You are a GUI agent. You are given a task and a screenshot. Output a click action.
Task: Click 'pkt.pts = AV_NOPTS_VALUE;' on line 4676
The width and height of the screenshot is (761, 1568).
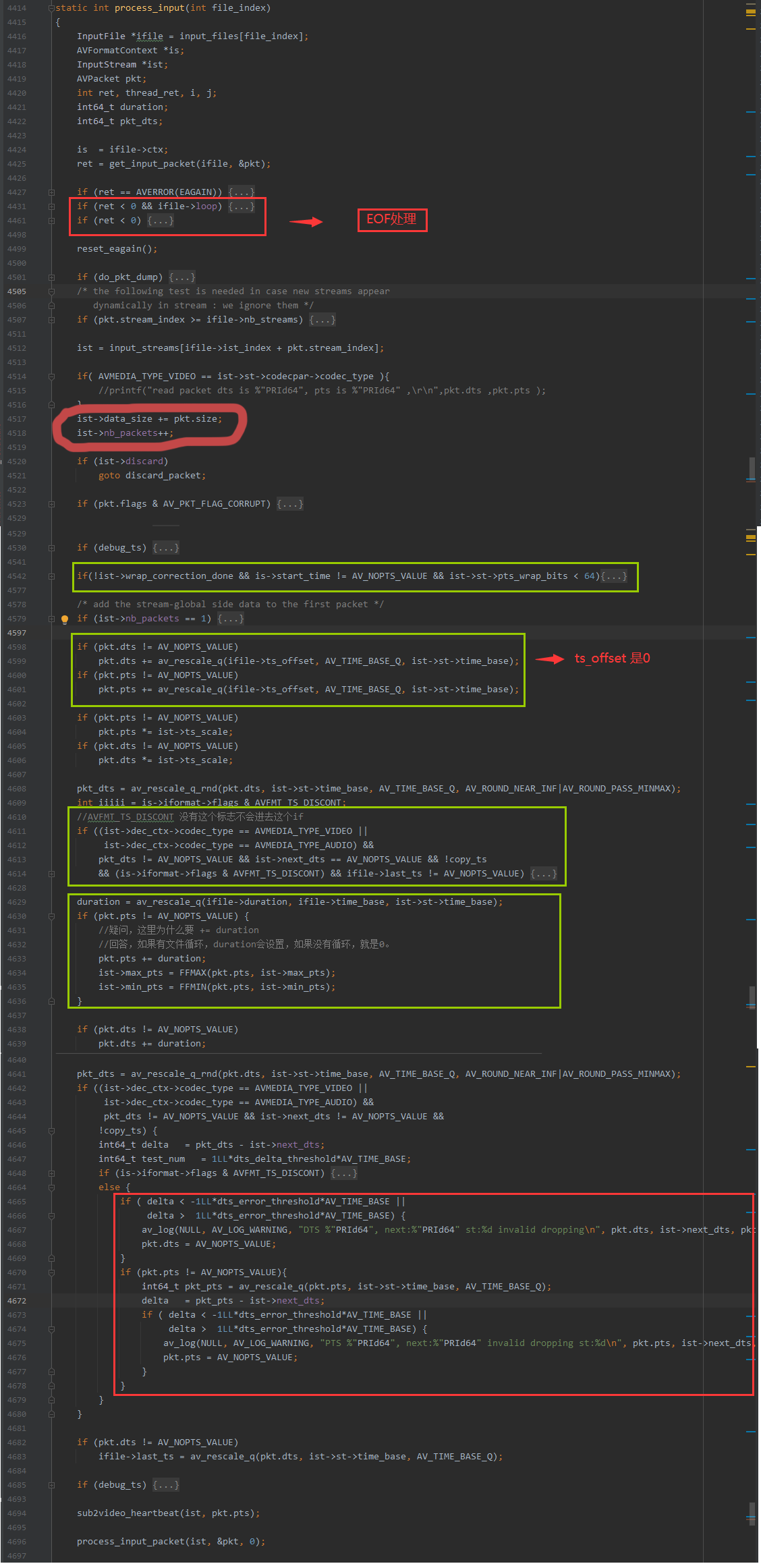[x=231, y=1357]
